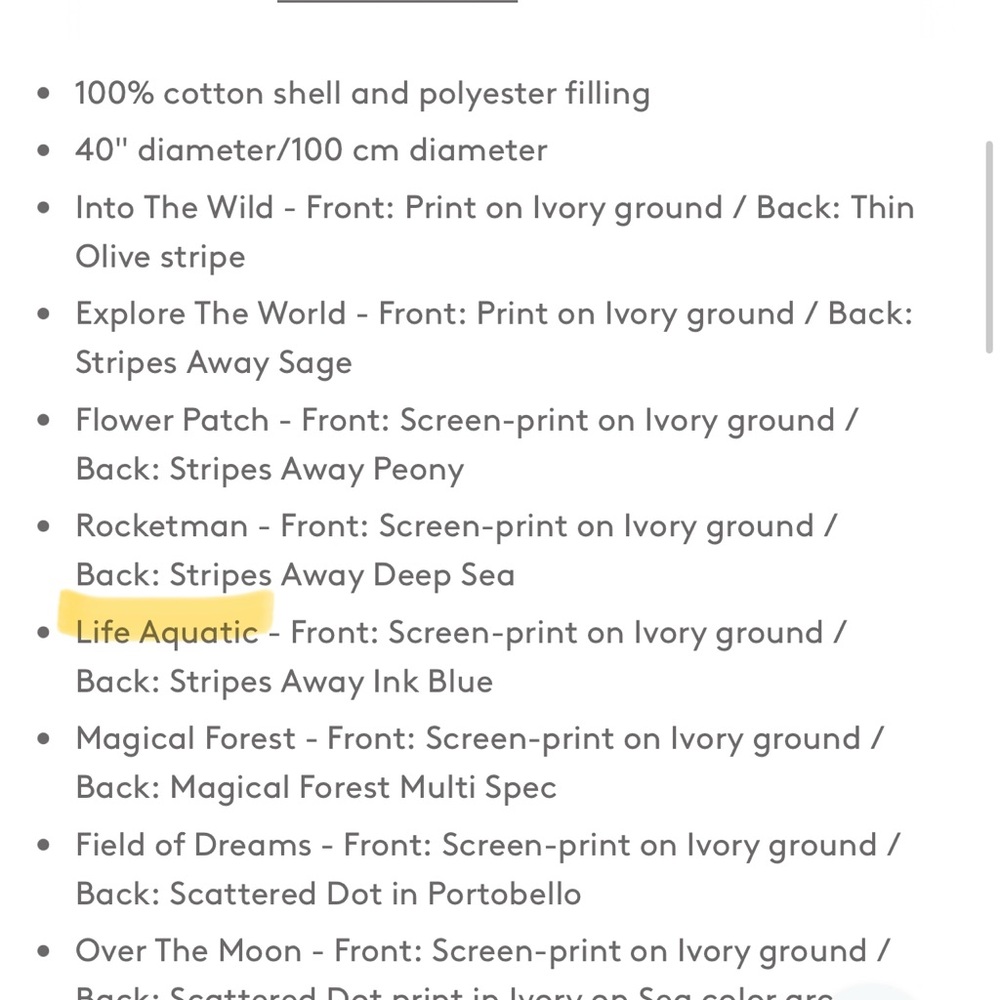Select the '40" diameter/100 cm diameter' text line
The image size is (1000, 1000).
(x=311, y=151)
